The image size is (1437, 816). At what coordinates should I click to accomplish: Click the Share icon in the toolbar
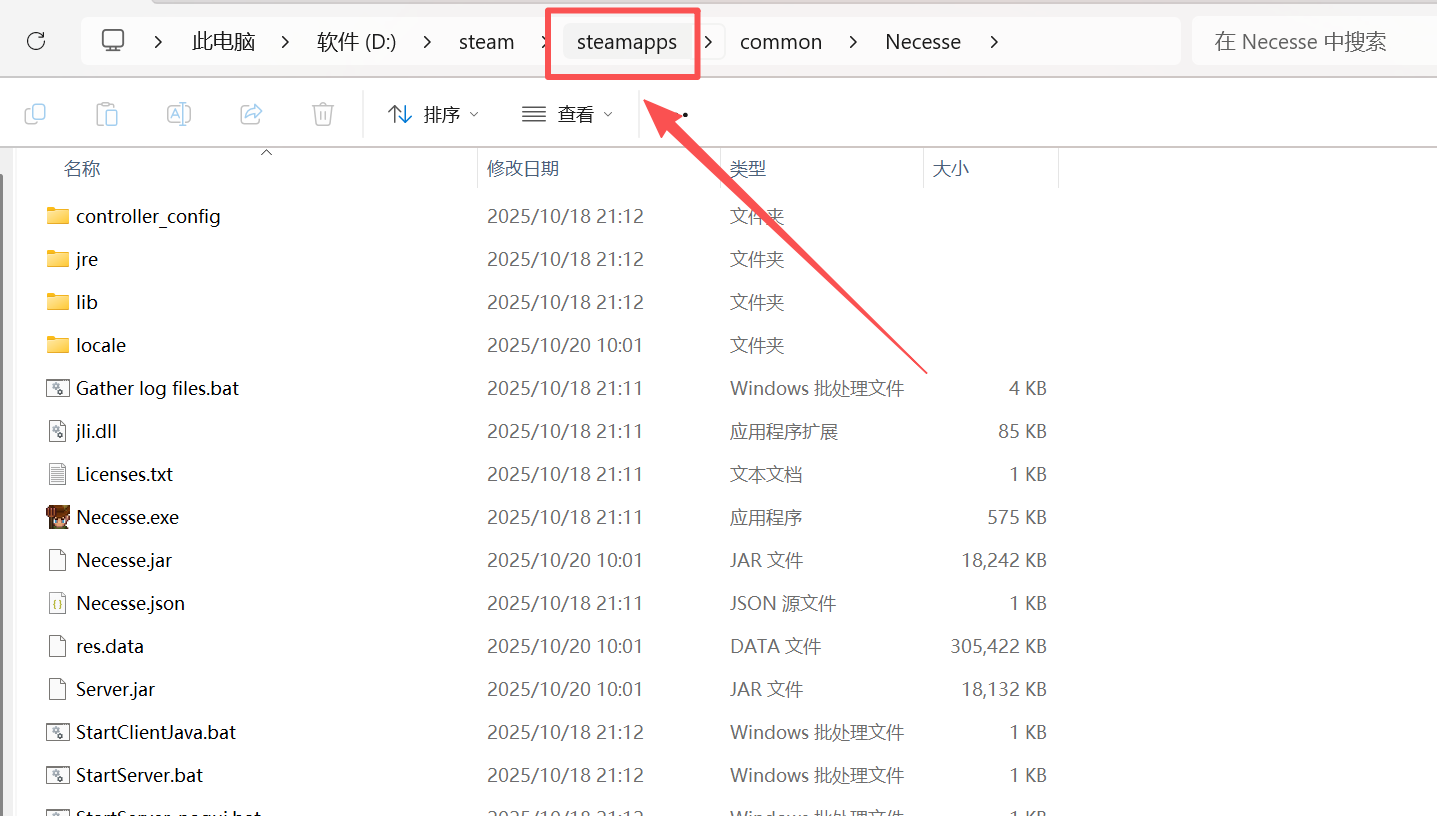click(x=251, y=114)
